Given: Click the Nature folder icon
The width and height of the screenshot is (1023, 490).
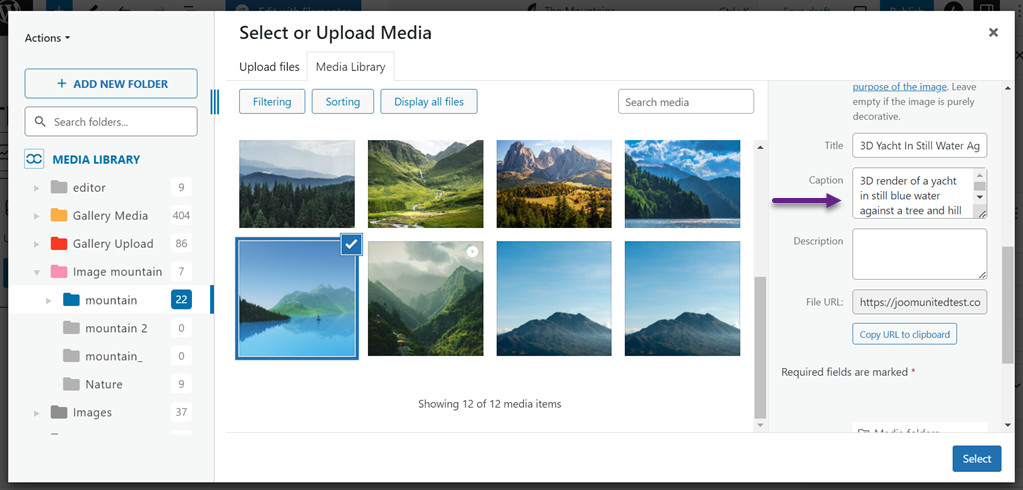Looking at the screenshot, I should tap(71, 384).
